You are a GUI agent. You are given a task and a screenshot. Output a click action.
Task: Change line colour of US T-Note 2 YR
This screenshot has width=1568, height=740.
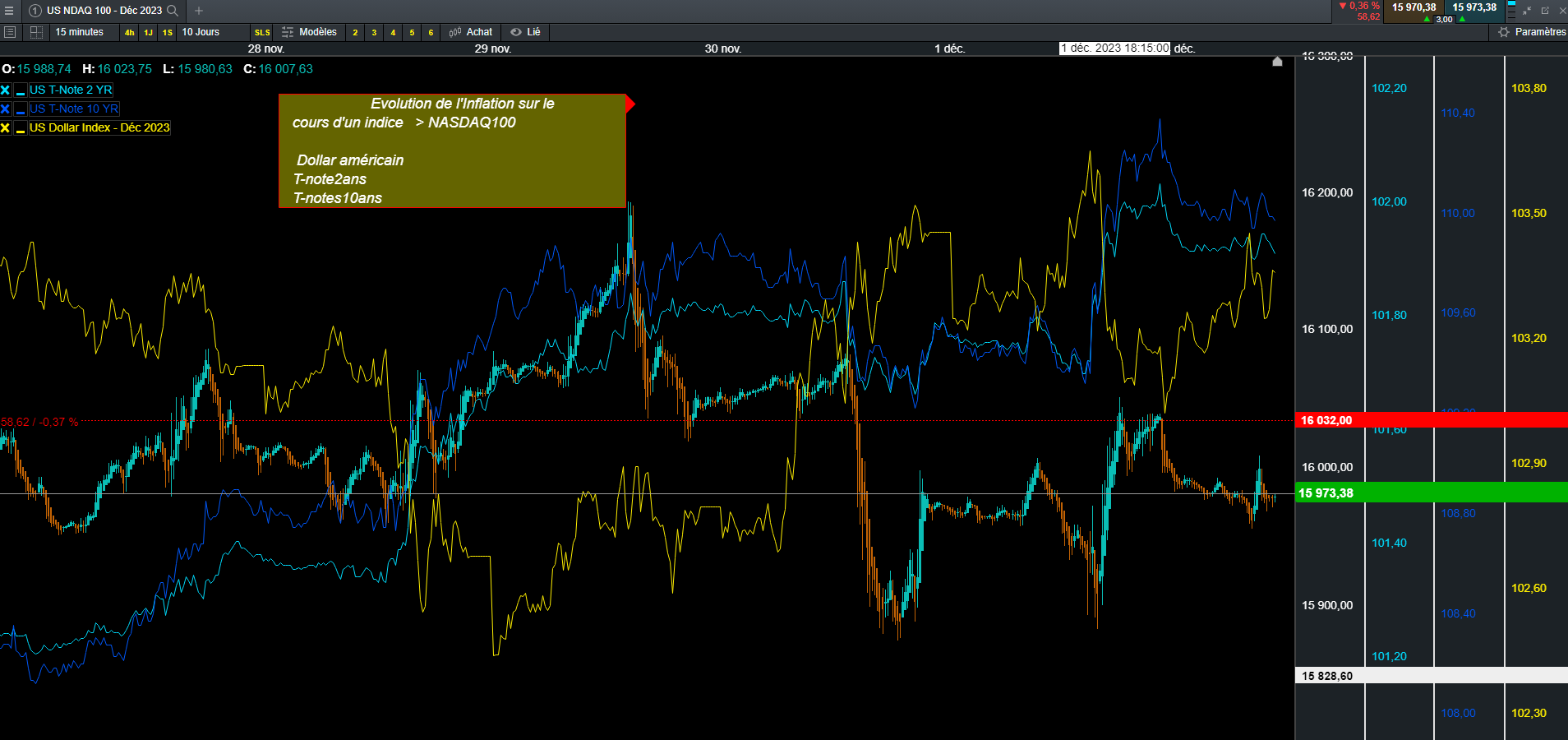(x=21, y=90)
